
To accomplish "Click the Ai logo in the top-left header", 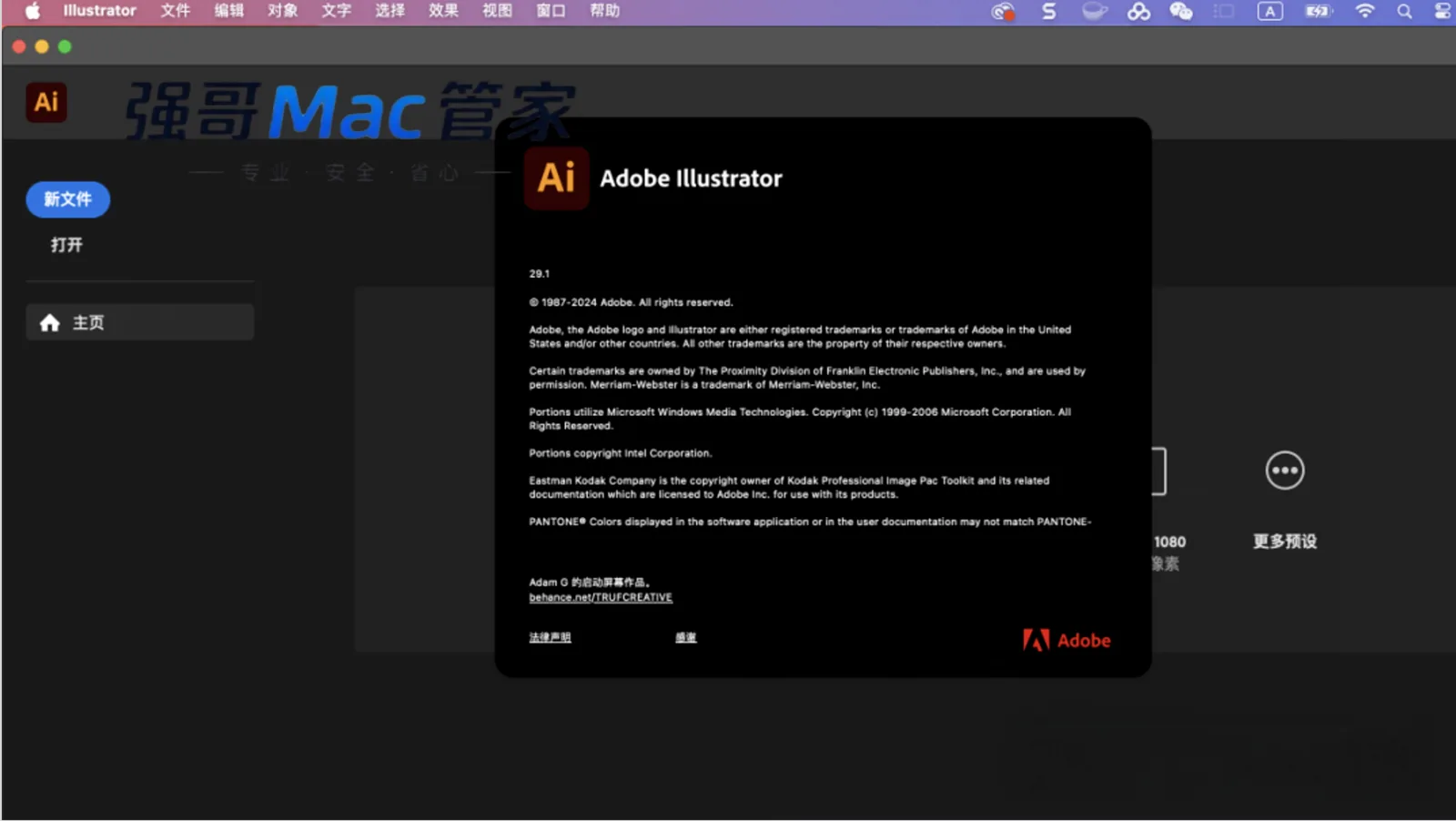I will [x=46, y=102].
